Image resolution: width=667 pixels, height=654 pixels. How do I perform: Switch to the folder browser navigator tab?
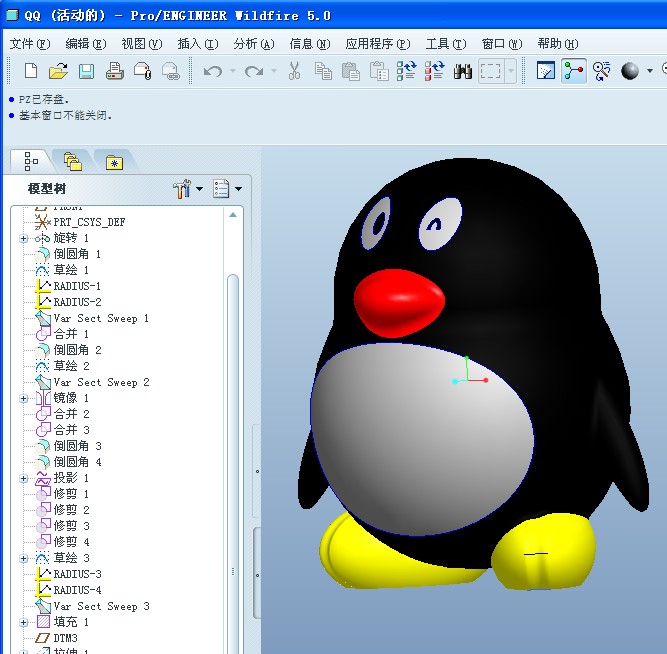point(73,161)
